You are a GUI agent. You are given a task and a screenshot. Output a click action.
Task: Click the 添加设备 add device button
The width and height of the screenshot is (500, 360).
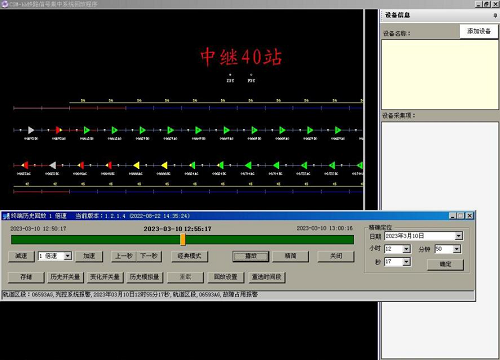[x=479, y=31]
